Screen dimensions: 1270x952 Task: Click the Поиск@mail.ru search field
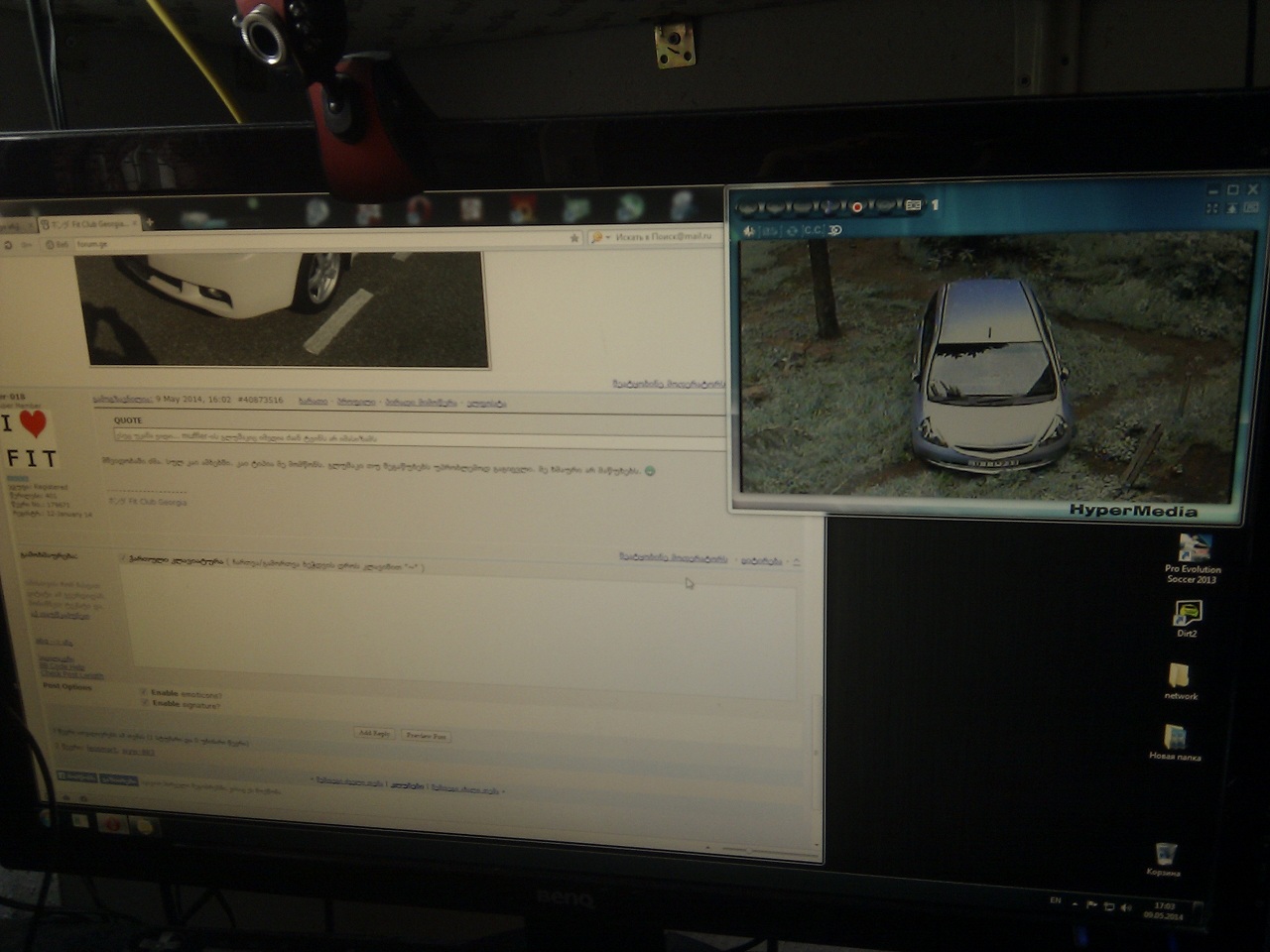tap(668, 237)
